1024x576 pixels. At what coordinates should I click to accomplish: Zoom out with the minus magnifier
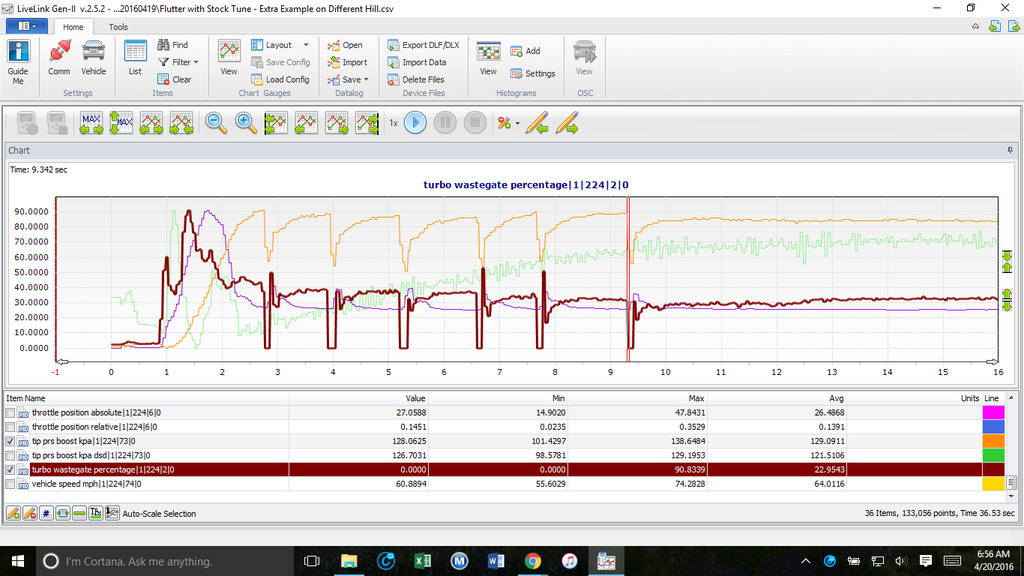click(215, 123)
